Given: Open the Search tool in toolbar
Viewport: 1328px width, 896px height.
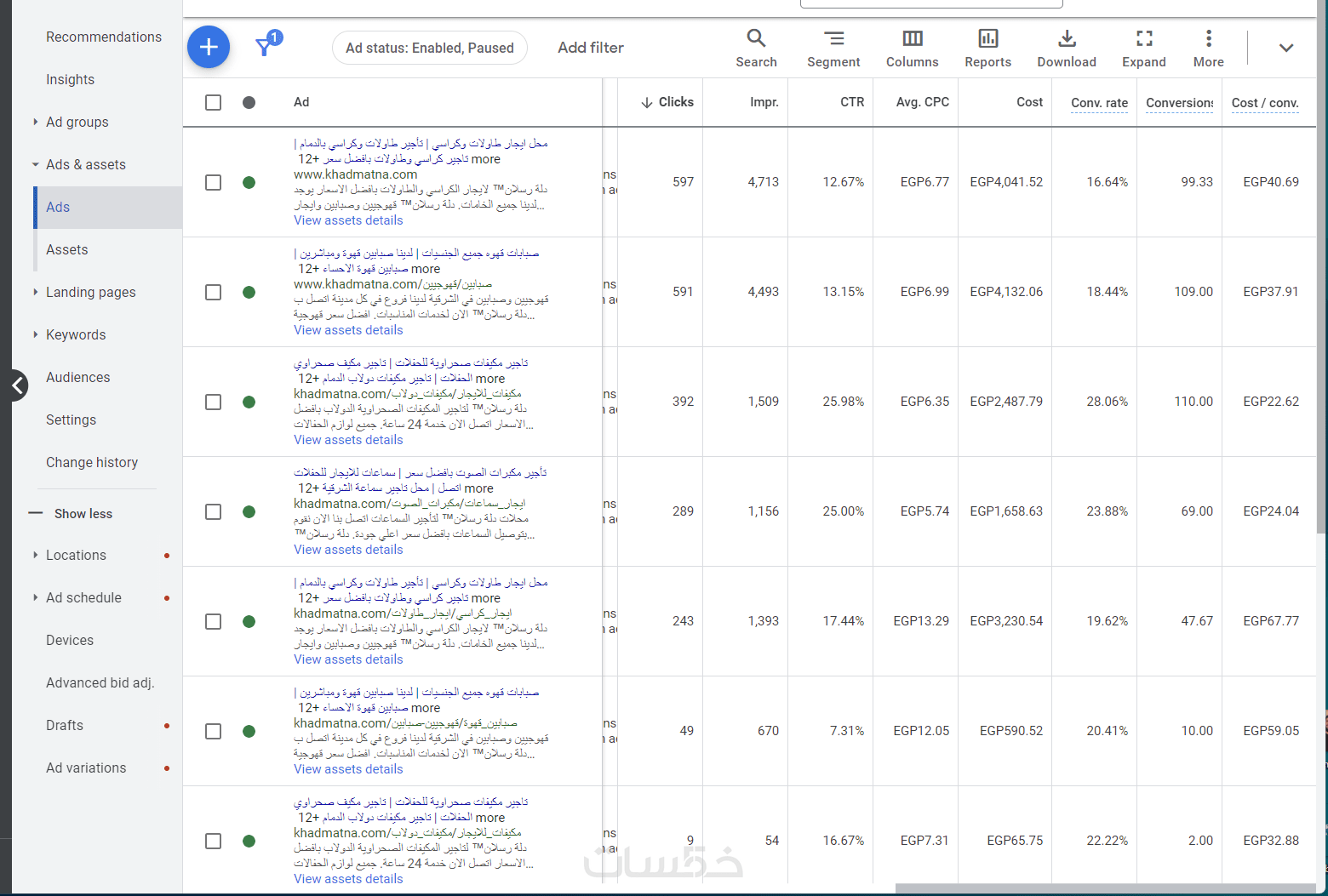Looking at the screenshot, I should [756, 48].
